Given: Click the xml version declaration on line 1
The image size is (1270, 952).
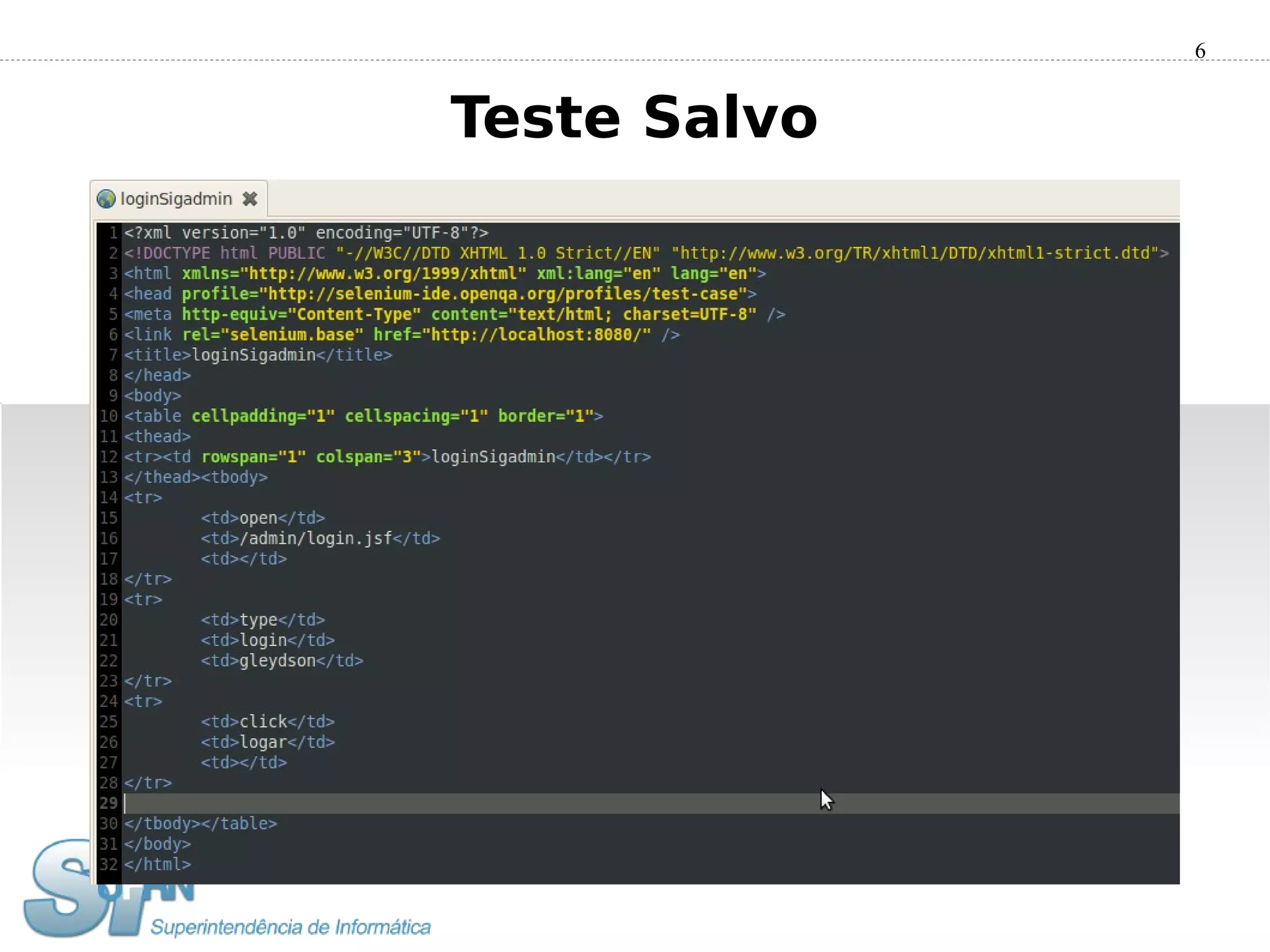Looking at the screenshot, I should (306, 233).
